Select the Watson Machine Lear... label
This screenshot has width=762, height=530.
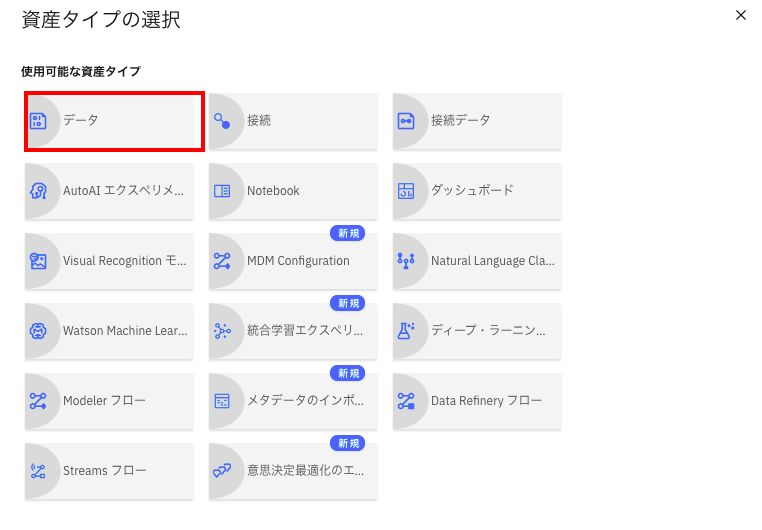point(125,330)
